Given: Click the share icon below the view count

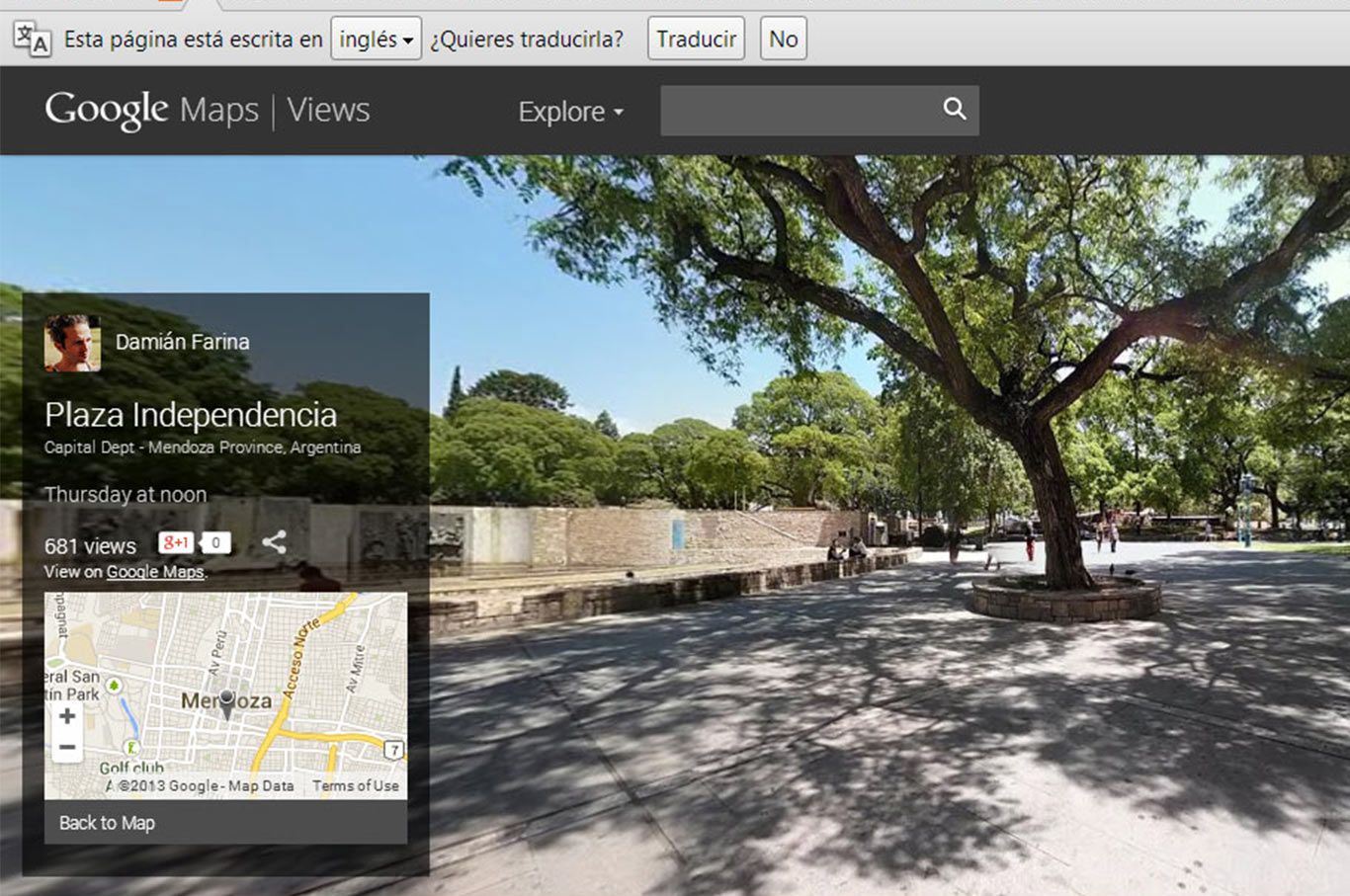Looking at the screenshot, I should click(274, 542).
